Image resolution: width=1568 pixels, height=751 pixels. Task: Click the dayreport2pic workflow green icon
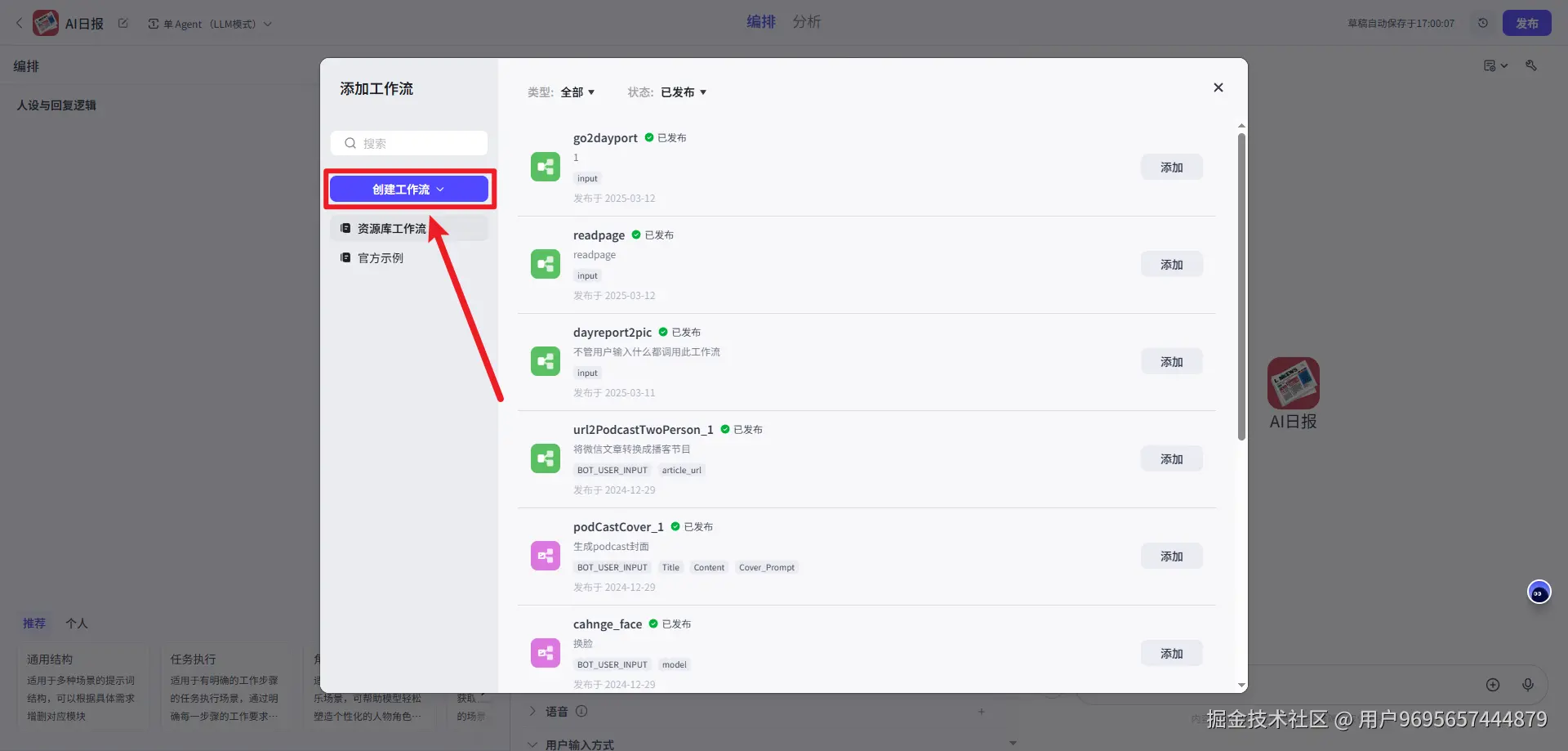coord(546,361)
